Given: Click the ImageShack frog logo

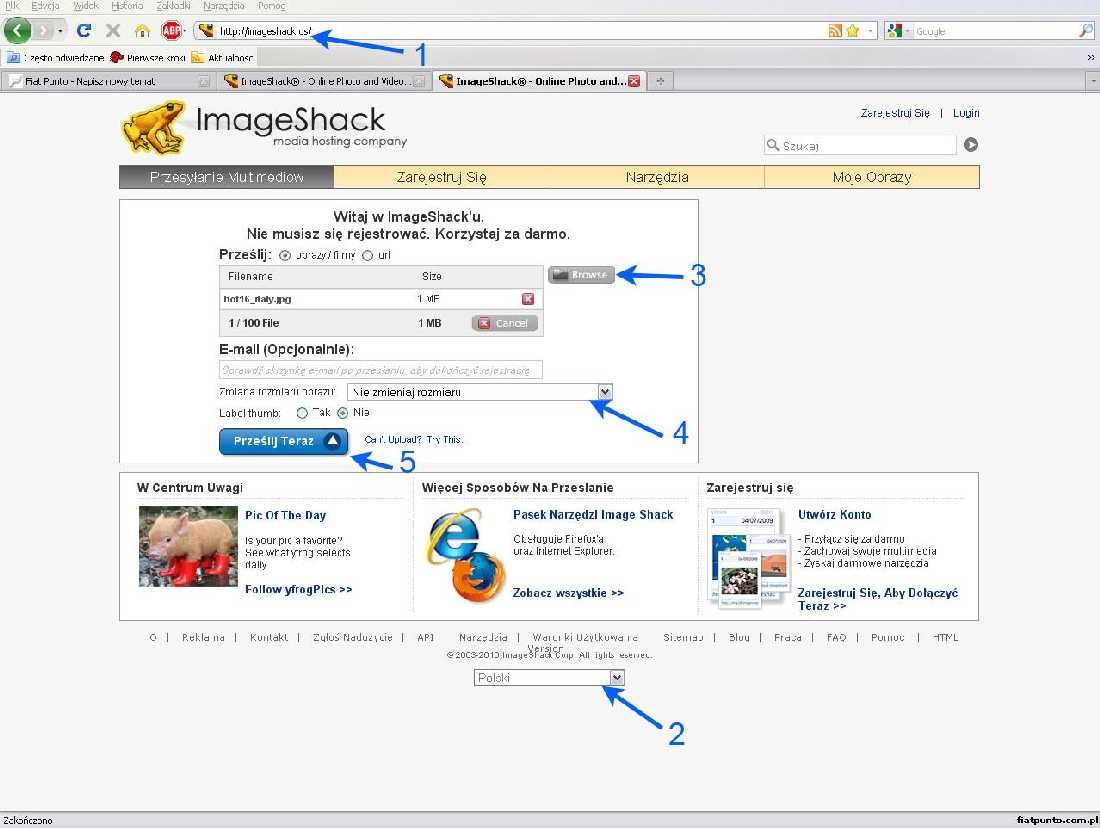Looking at the screenshot, I should click(153, 127).
